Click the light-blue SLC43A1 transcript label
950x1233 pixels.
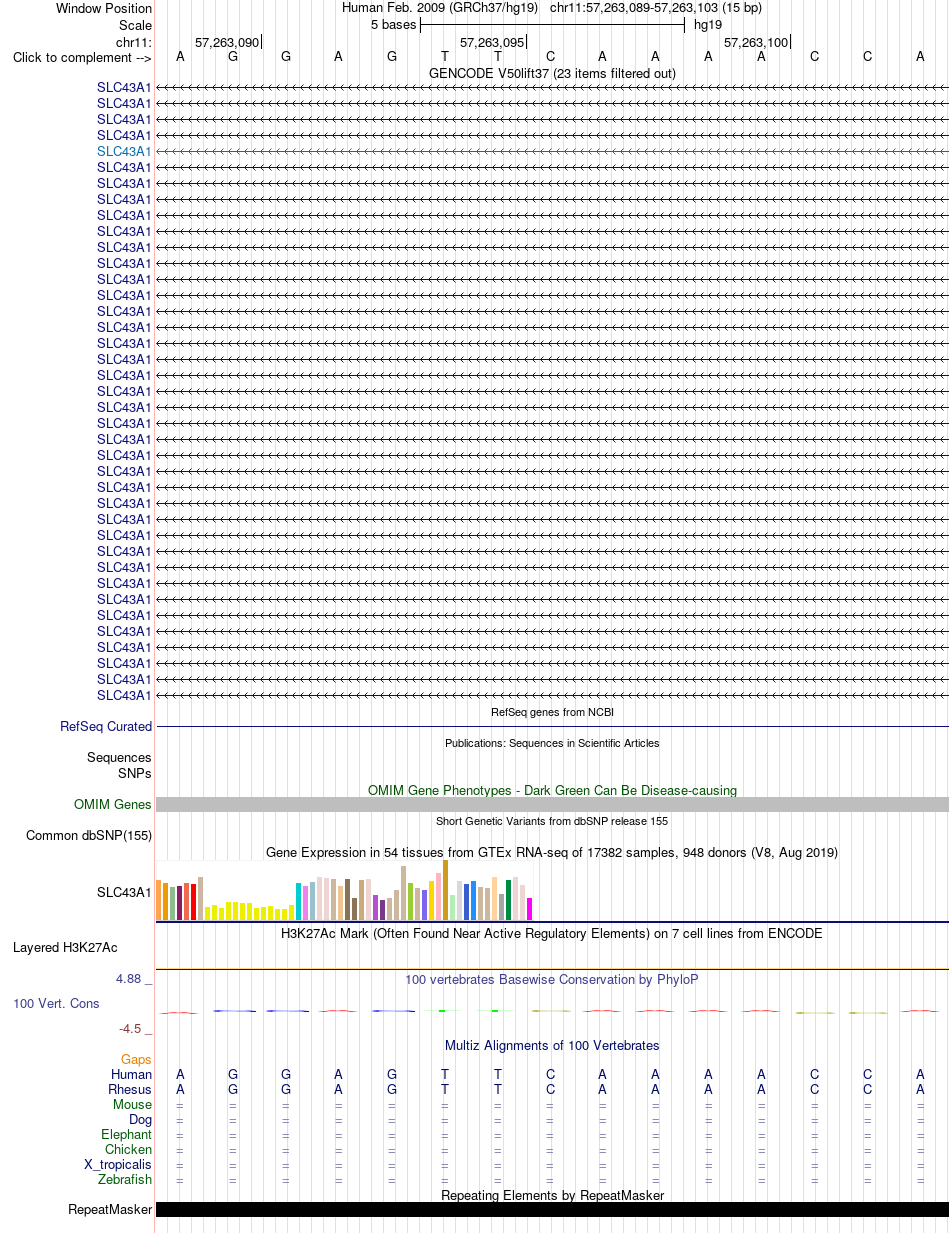click(124, 151)
